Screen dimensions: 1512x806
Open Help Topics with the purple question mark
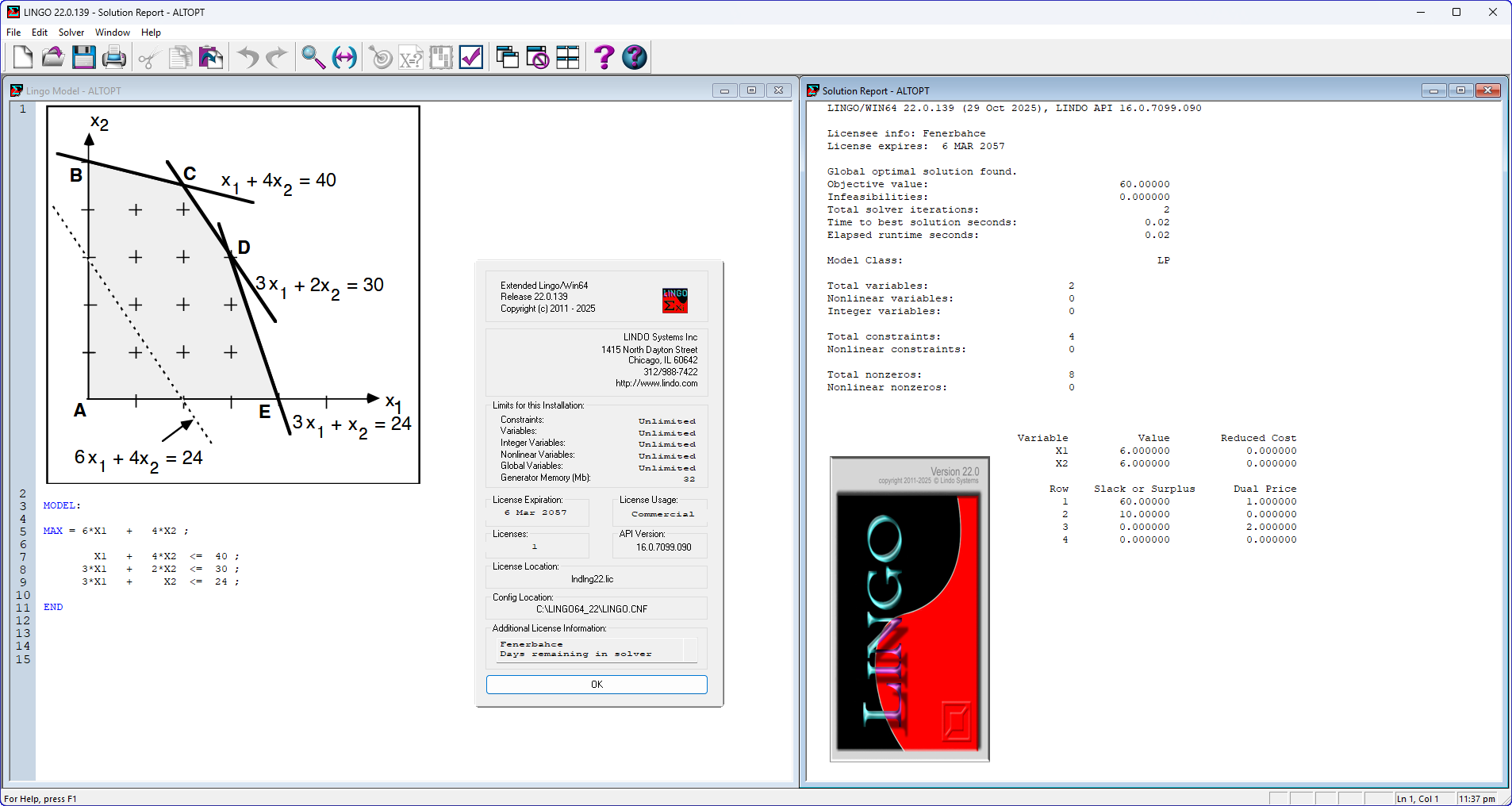pyautogui.click(x=604, y=57)
